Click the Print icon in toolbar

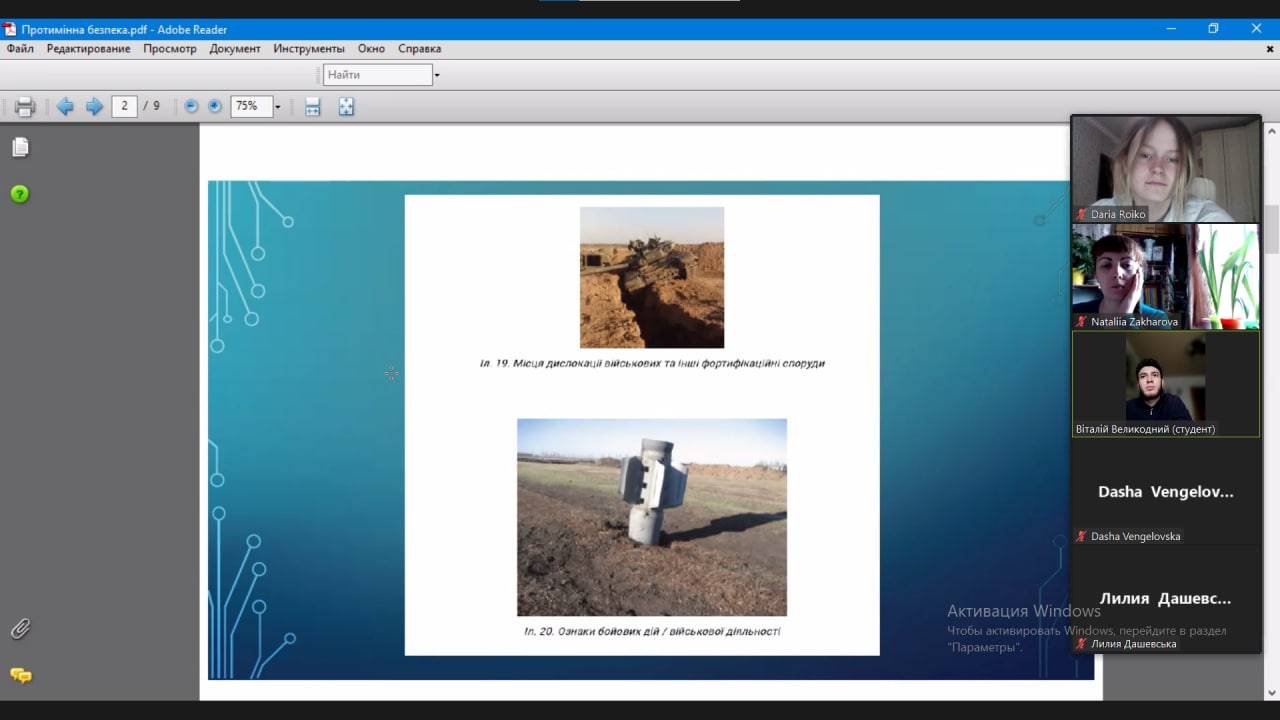(25, 107)
